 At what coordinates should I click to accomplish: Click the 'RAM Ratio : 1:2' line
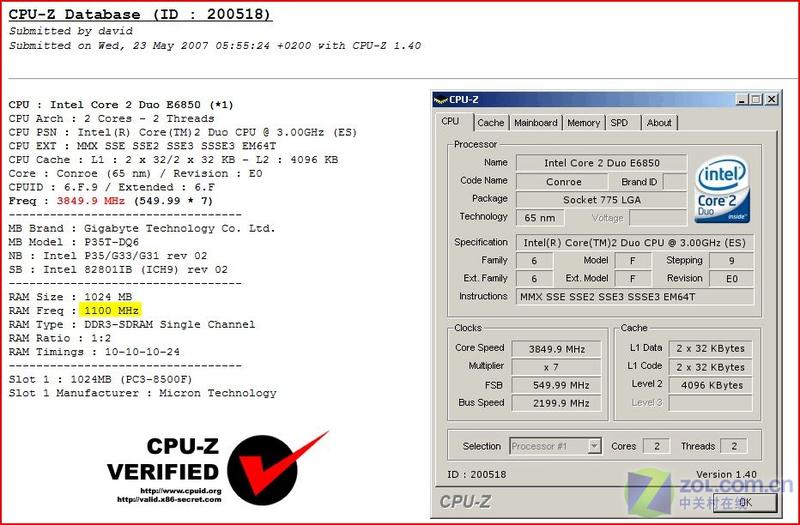(x=60, y=338)
